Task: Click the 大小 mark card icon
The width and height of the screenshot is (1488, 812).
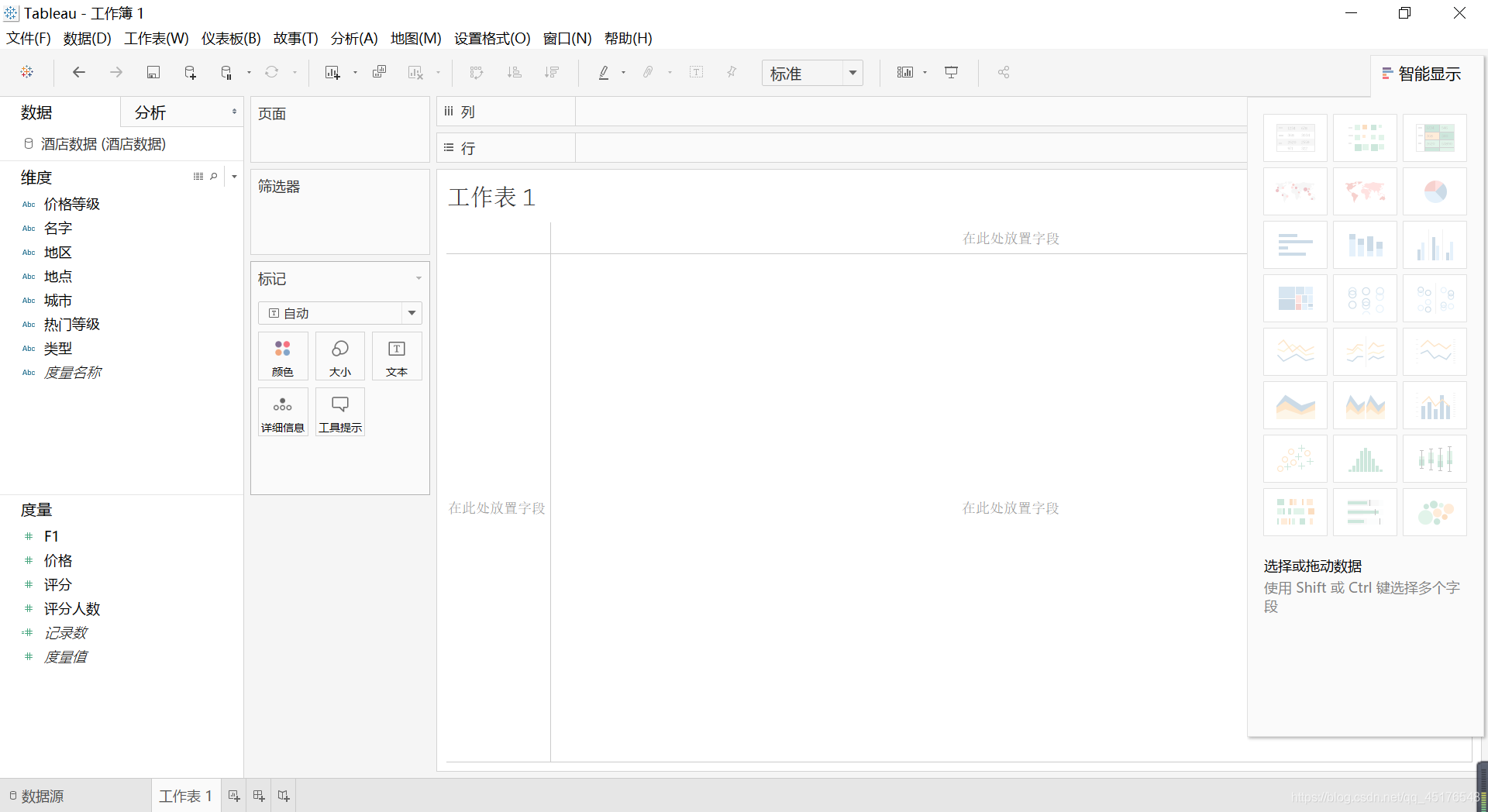Action: click(339, 356)
